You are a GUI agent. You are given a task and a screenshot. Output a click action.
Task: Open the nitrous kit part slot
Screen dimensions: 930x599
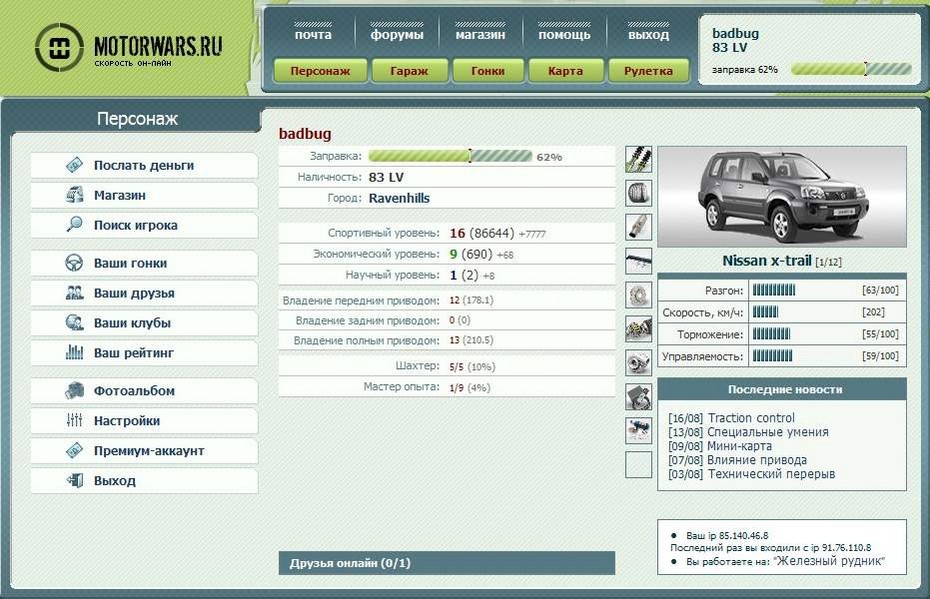pyautogui.click(x=639, y=430)
